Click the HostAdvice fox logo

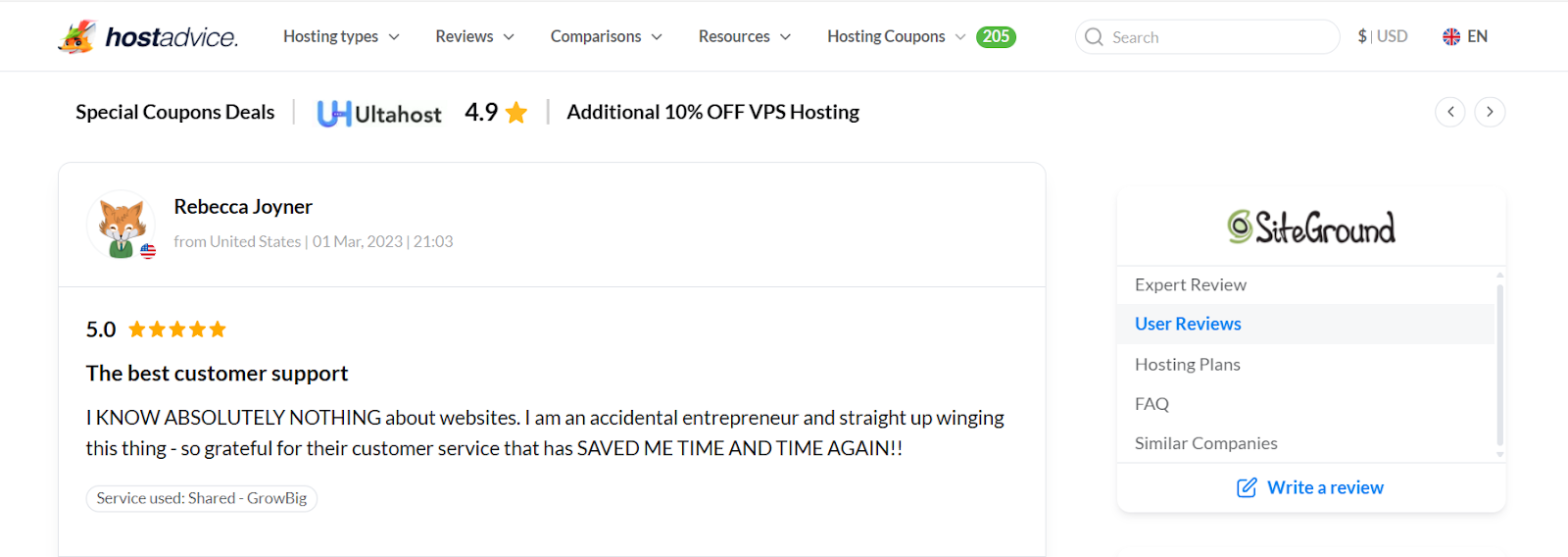pos(77,36)
